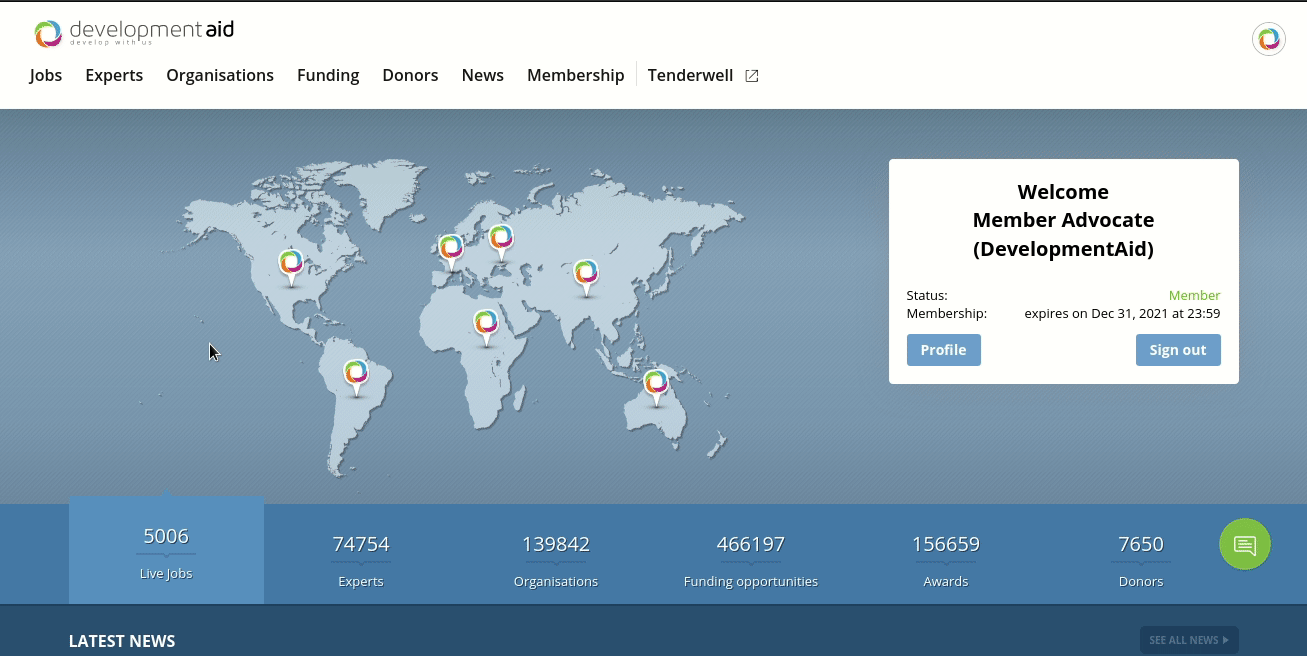The height and width of the screenshot is (656, 1307).
Task: Select the North America map pin
Action: [x=291, y=267]
